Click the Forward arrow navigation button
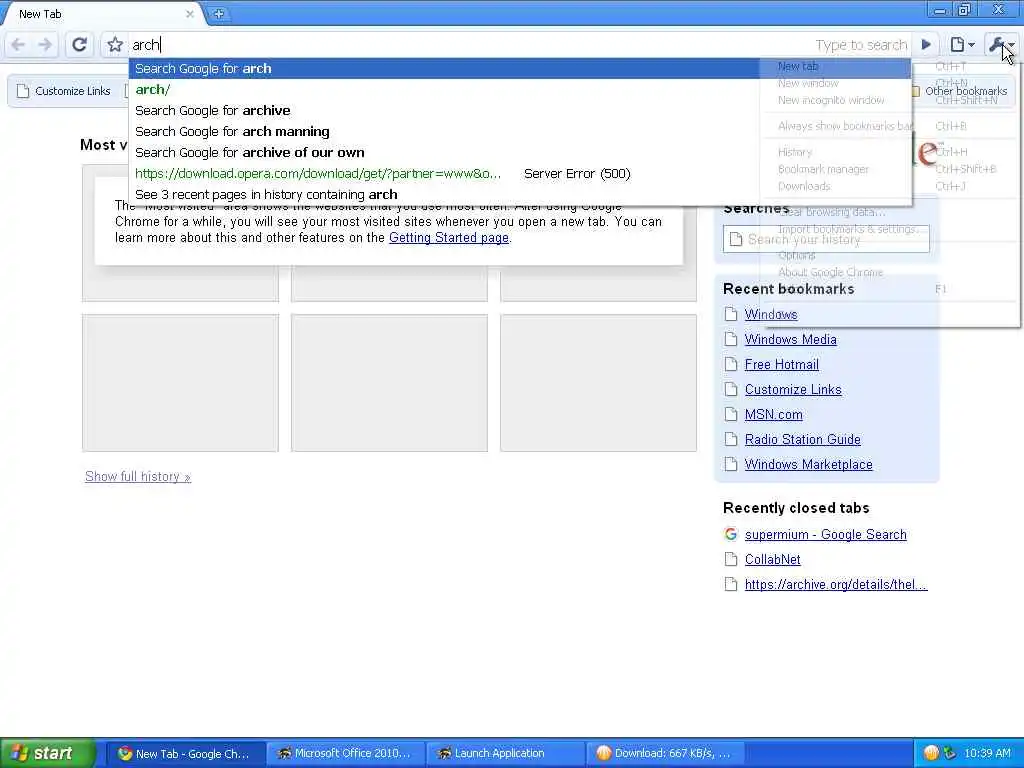Image resolution: width=1024 pixels, height=768 pixels. point(45,44)
